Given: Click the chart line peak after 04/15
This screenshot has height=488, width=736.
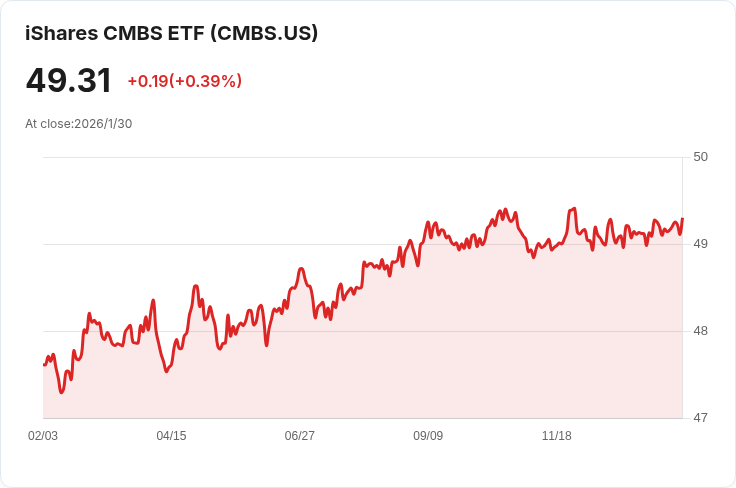Looking at the screenshot, I should pyautogui.click(x=196, y=286).
